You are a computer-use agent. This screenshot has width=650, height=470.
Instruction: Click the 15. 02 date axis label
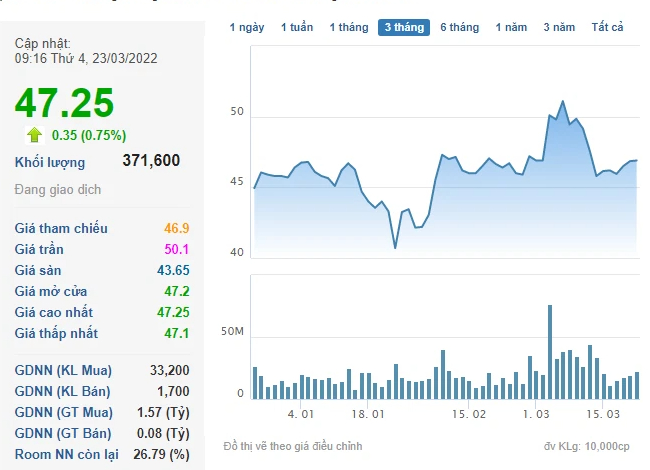[x=469, y=413]
